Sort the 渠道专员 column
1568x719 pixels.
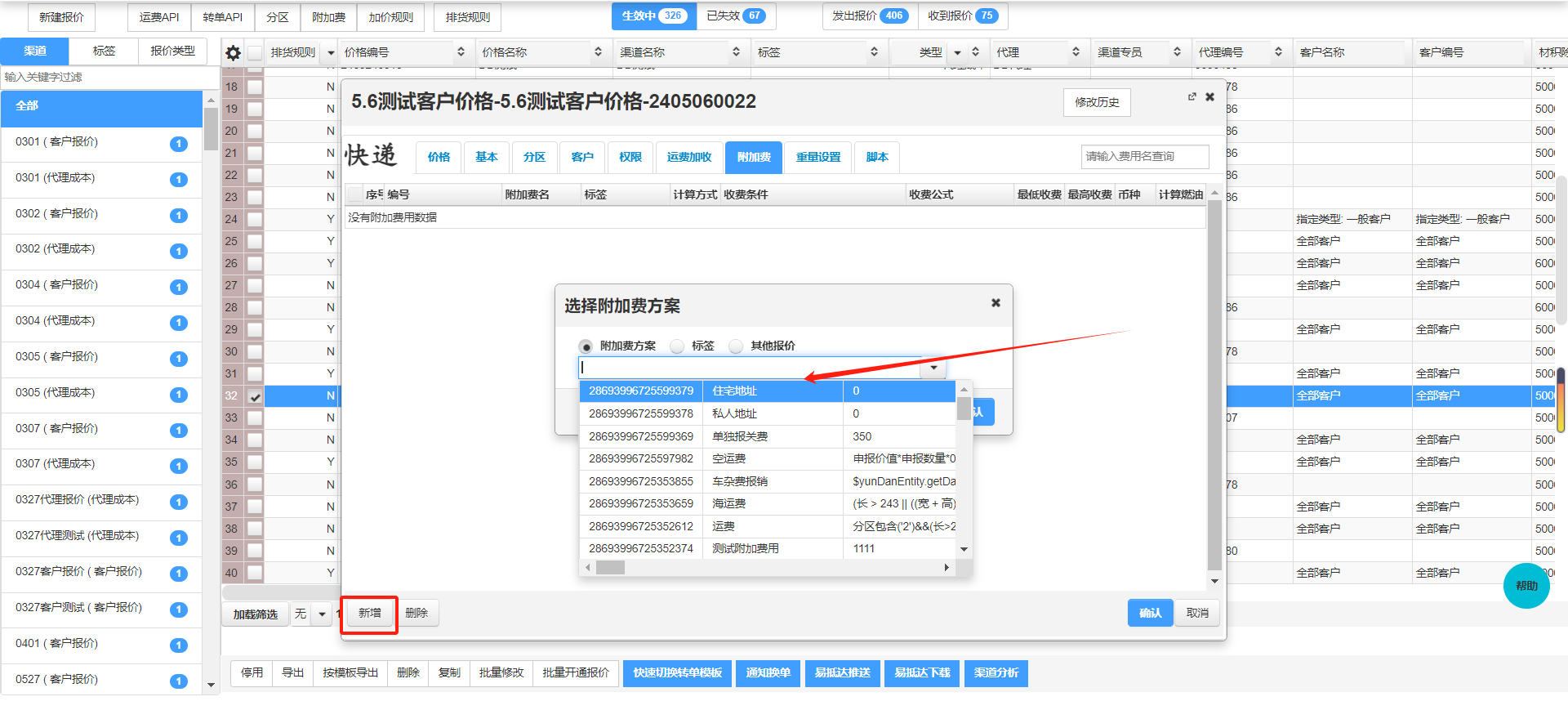click(1177, 52)
